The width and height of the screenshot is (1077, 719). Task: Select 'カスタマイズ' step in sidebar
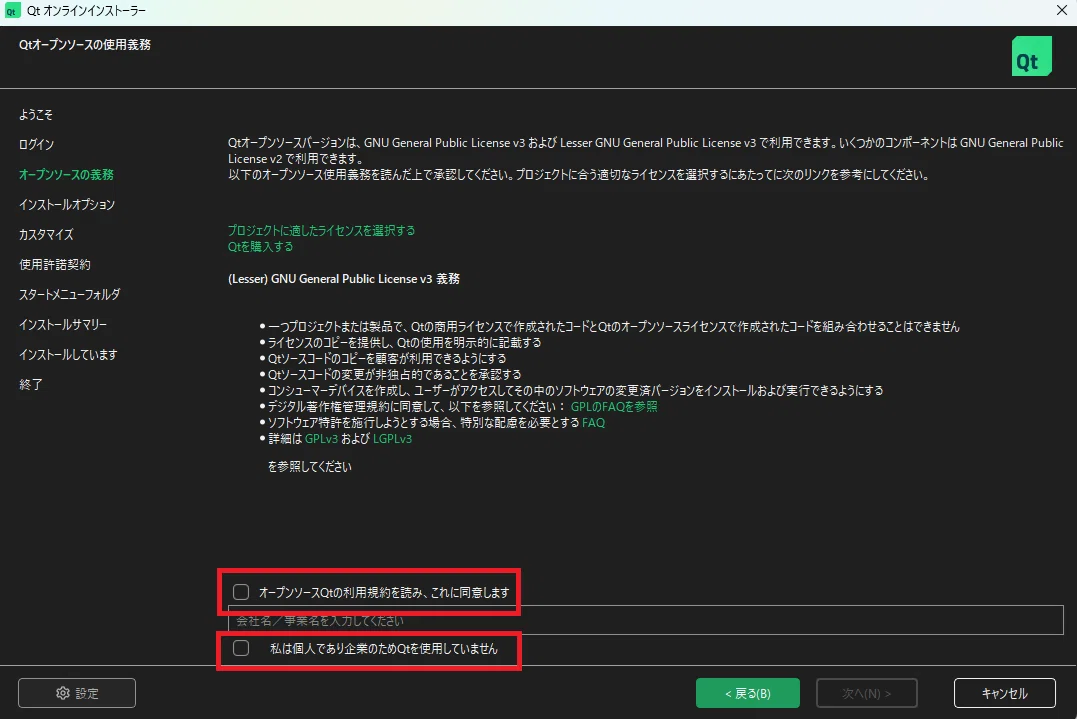(46, 234)
